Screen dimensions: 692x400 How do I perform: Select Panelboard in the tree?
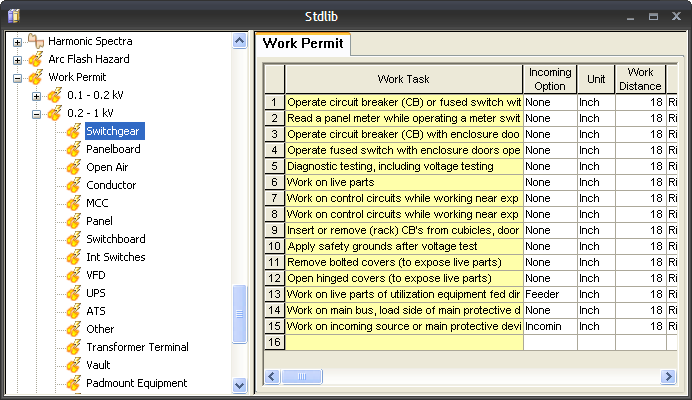coord(113,149)
